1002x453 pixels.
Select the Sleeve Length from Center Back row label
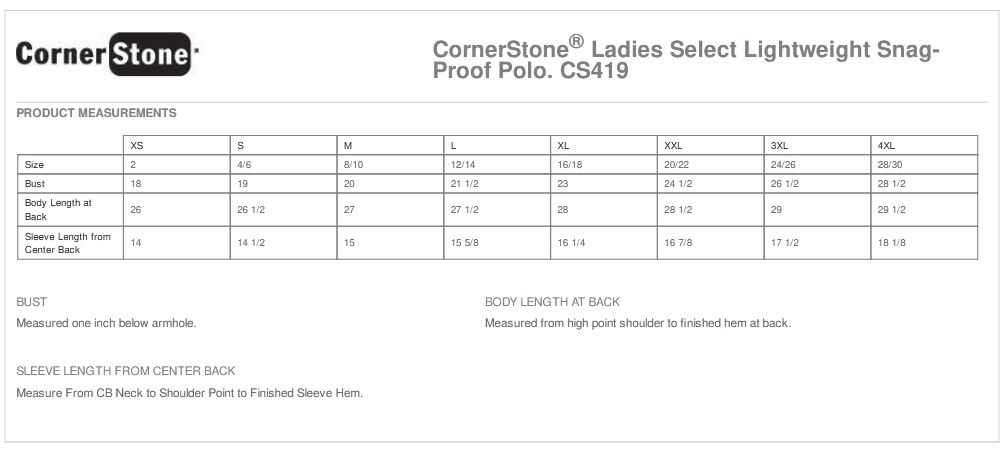tap(67, 243)
